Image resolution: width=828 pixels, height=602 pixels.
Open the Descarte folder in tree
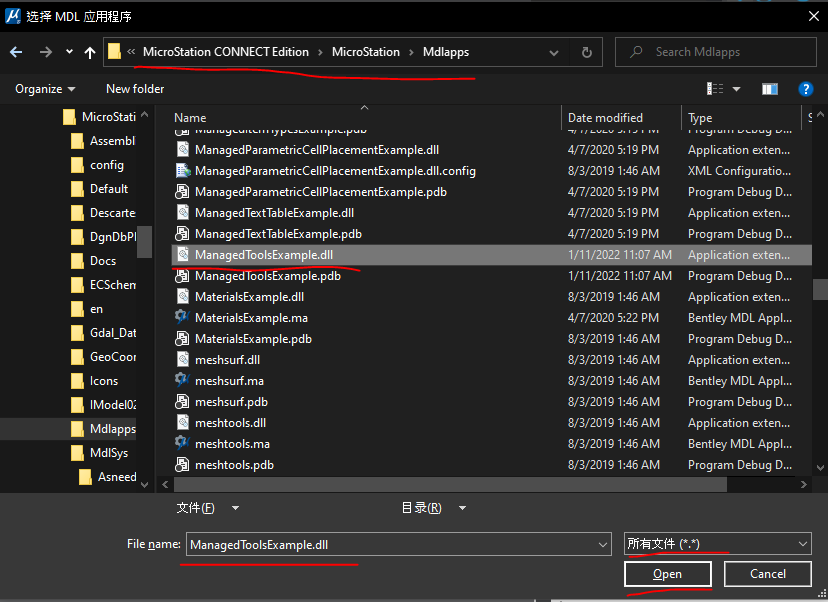103,213
